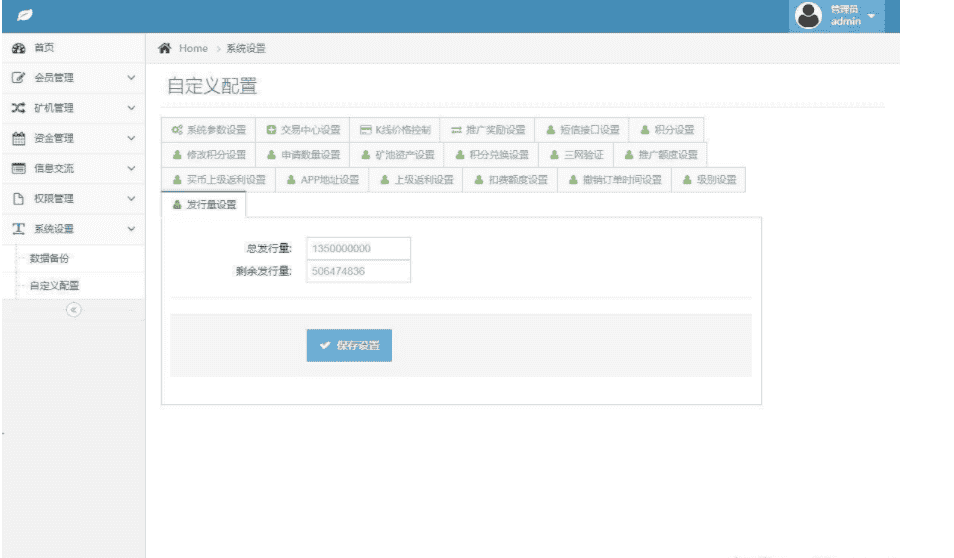
Task: Click the admin user avatar
Action: point(808,15)
